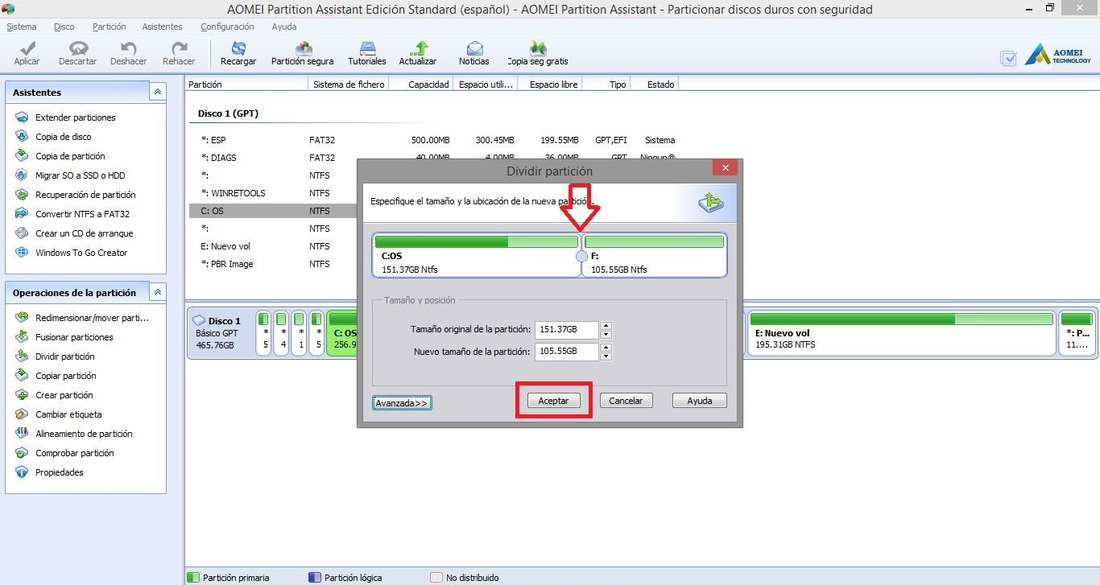Click the checkbox icon beside AOMEI logo
The width and height of the screenshot is (1100, 585).
[x=1009, y=58]
